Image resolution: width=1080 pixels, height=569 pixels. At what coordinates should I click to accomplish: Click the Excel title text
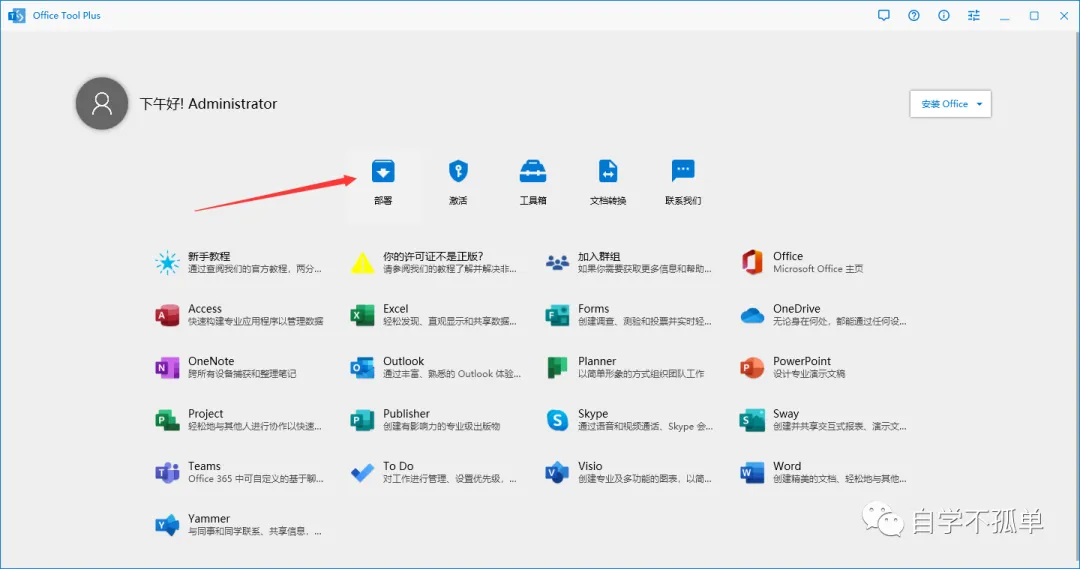pos(395,309)
